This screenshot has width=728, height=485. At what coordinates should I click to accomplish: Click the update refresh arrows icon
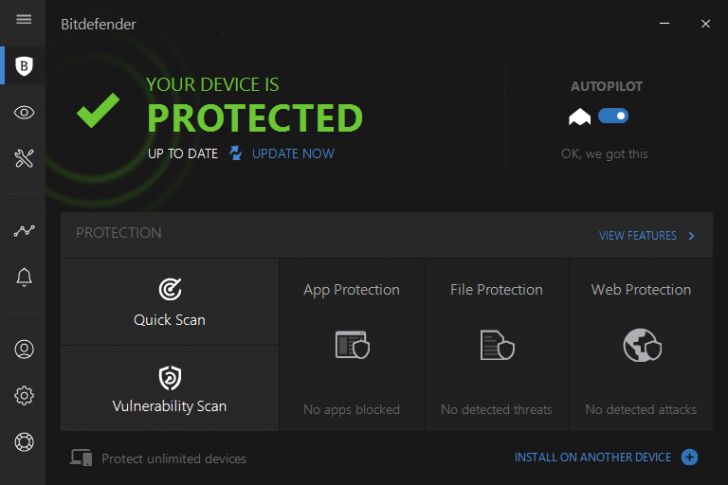click(235, 153)
